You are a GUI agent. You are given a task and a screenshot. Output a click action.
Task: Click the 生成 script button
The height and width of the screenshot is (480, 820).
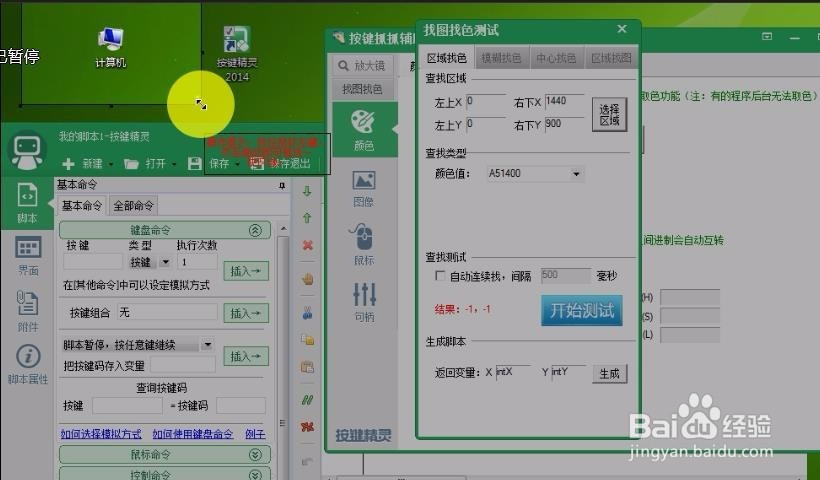(x=609, y=374)
